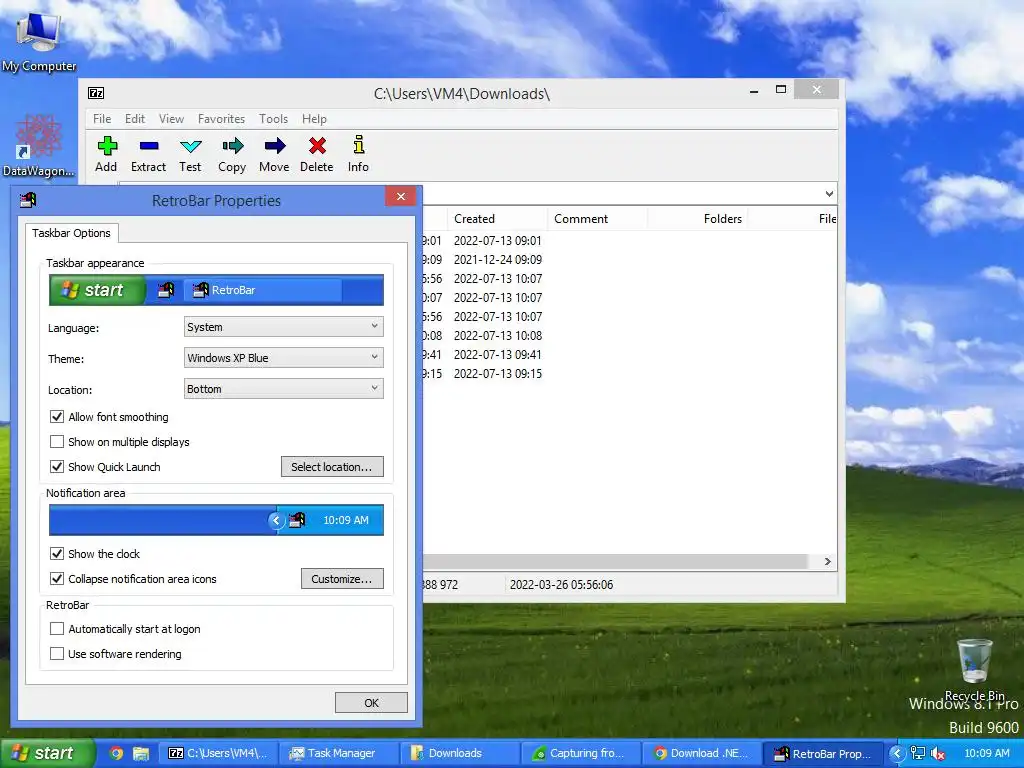The height and width of the screenshot is (768, 1024).
Task: Switch to Downloads taskbar item
Action: (460, 753)
